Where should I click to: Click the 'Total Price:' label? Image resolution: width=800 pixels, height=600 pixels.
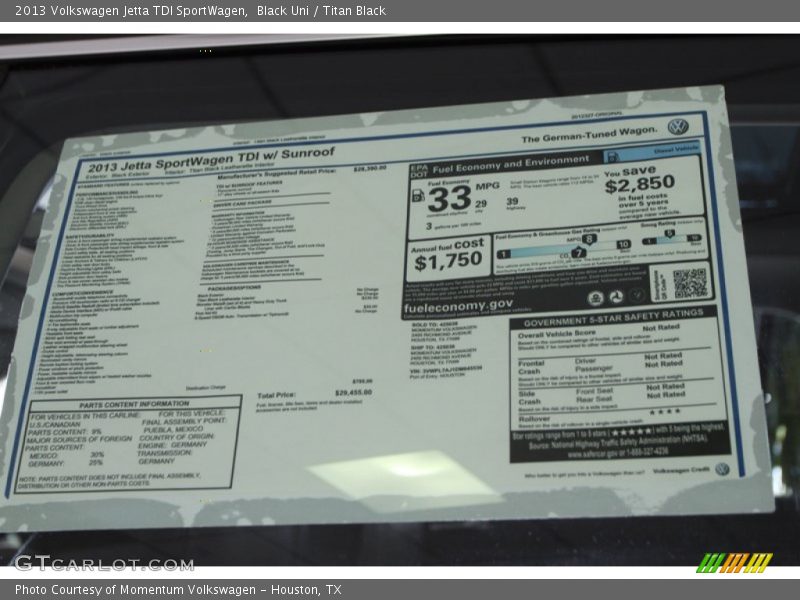(x=276, y=395)
